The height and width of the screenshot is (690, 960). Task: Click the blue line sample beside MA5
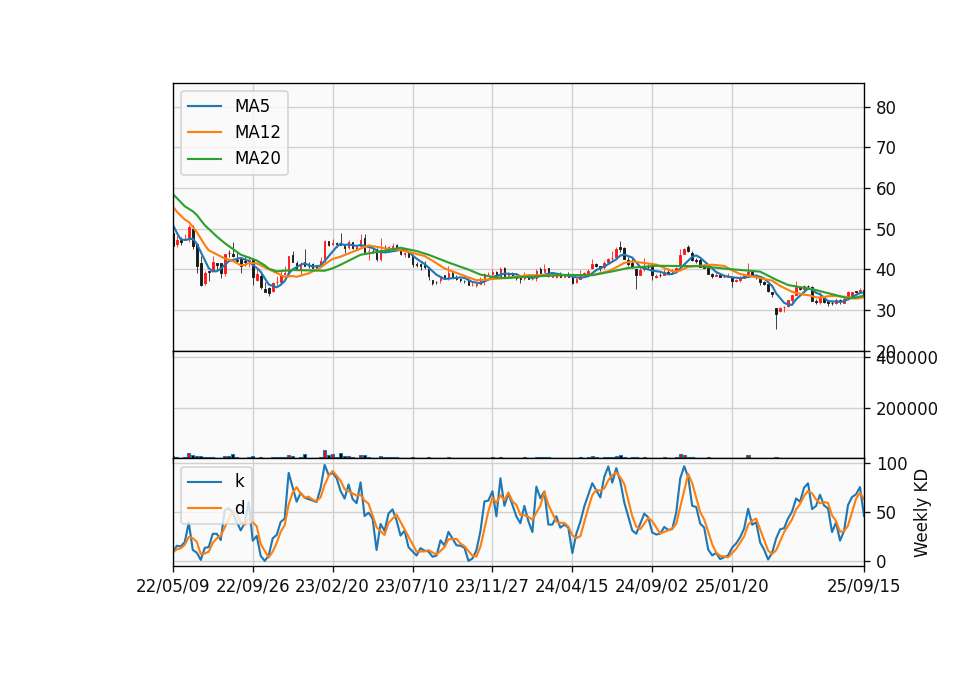(204, 107)
